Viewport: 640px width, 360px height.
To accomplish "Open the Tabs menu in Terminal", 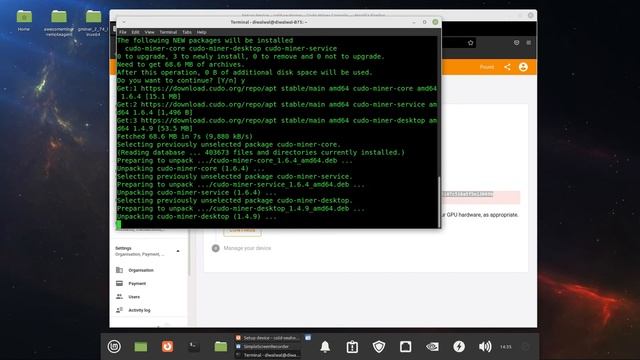I will [x=187, y=32].
